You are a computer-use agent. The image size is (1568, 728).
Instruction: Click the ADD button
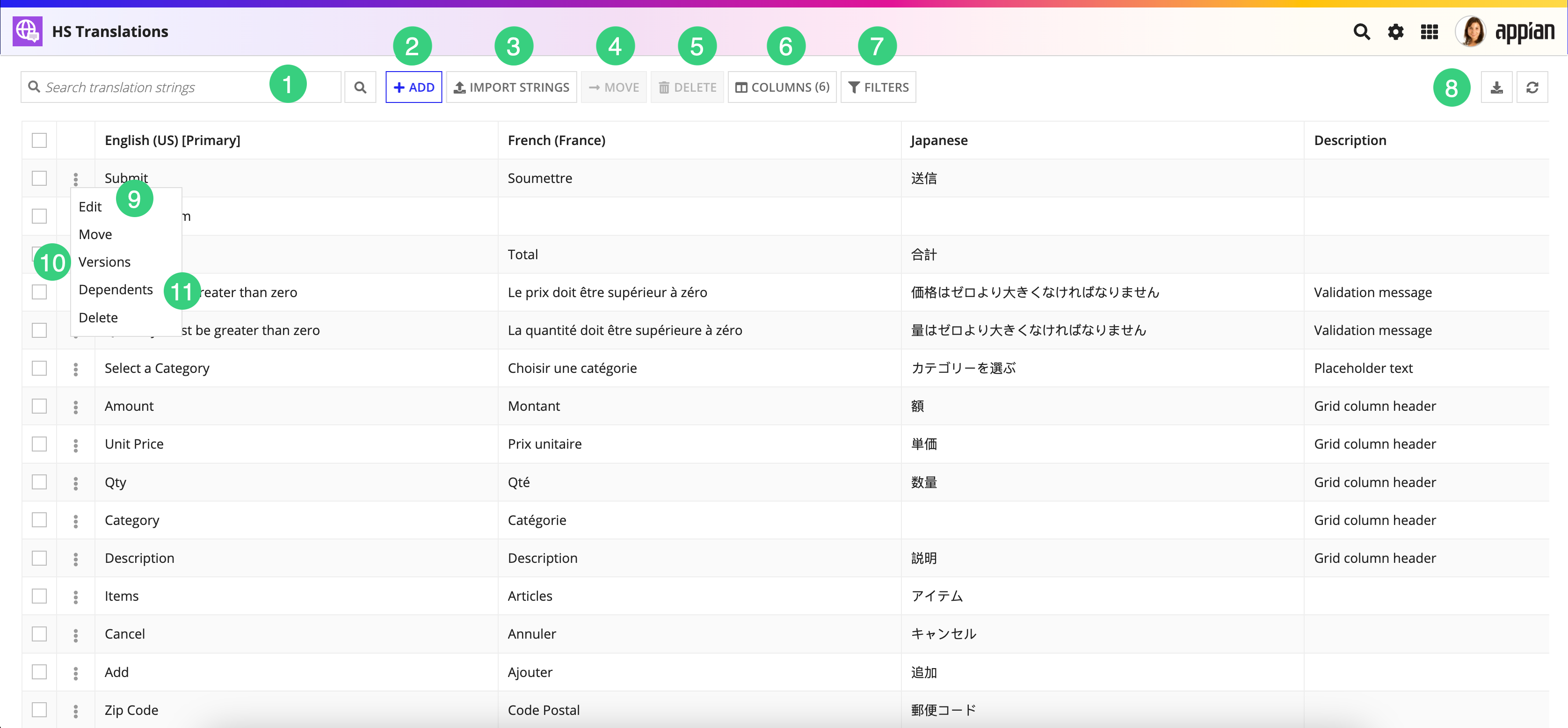tap(414, 87)
